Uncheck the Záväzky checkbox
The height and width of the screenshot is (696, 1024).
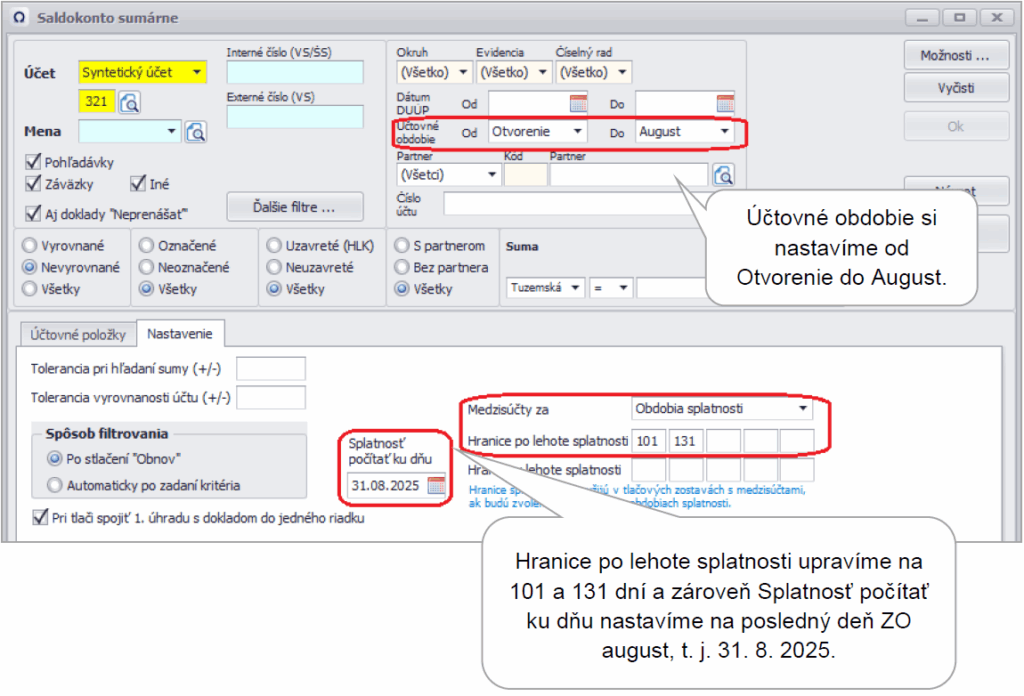[34, 184]
